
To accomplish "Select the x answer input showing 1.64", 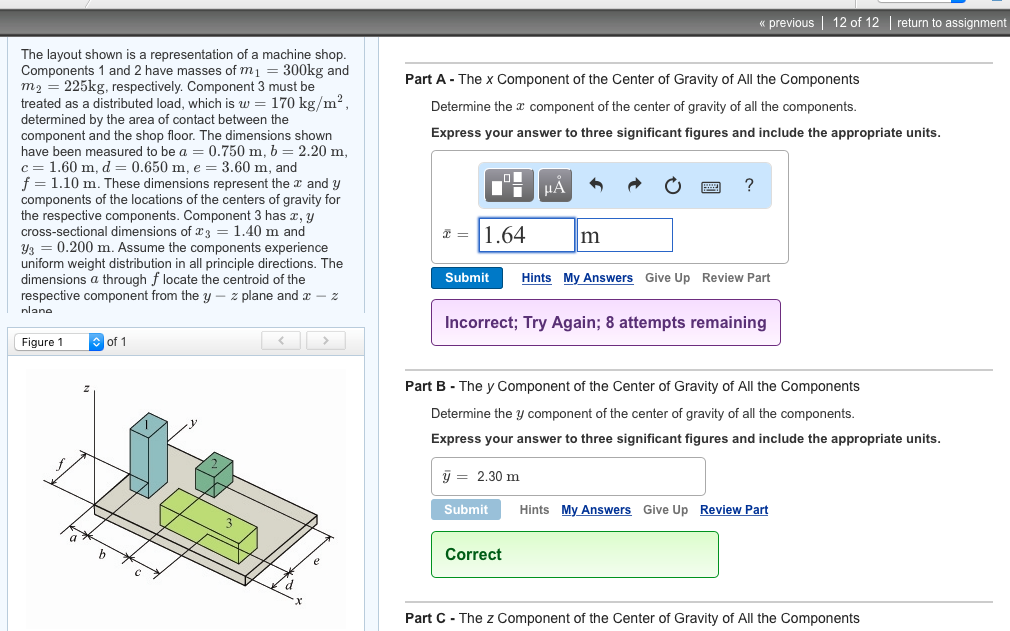I will [525, 234].
